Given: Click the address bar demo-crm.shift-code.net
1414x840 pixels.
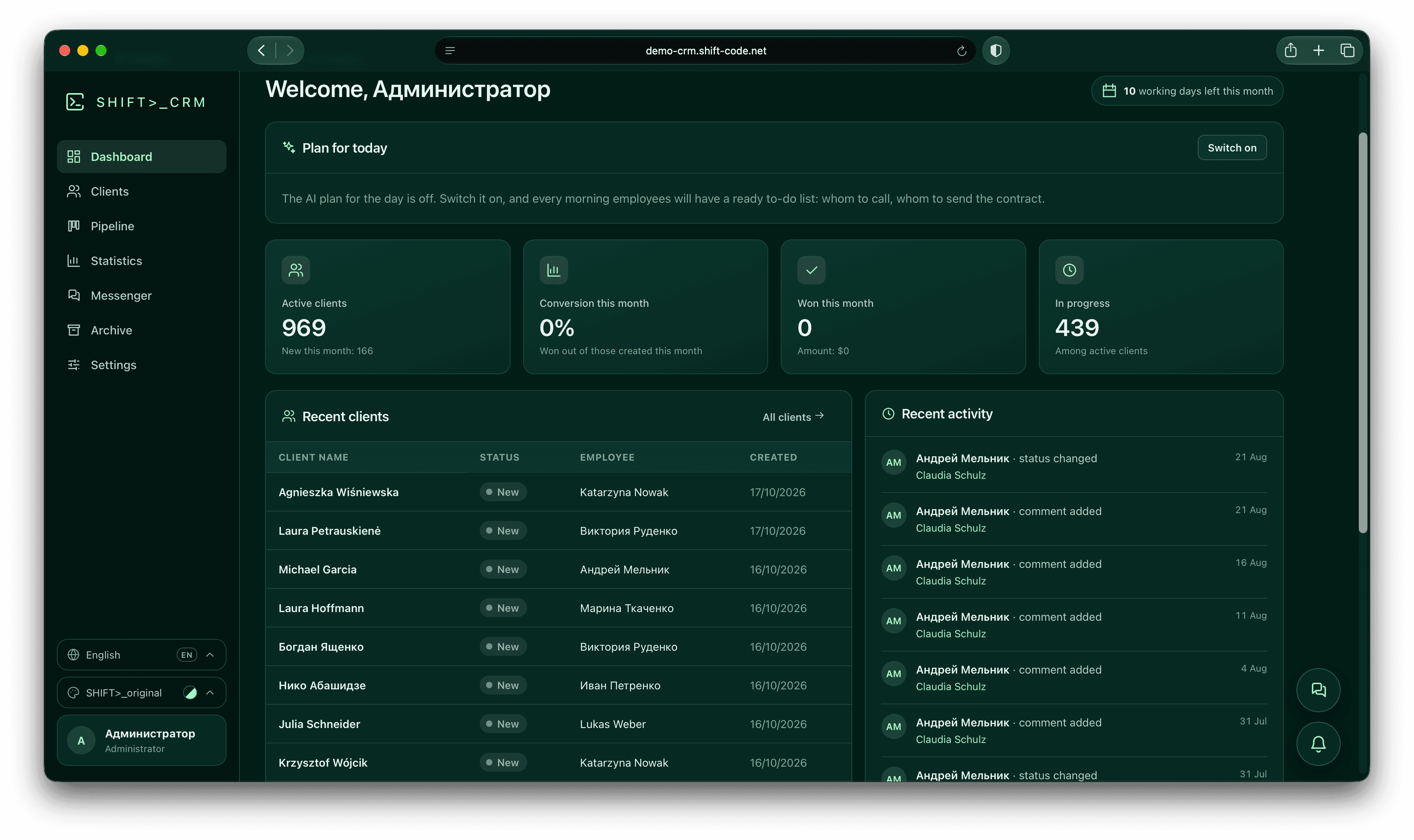Looking at the screenshot, I should (x=705, y=51).
